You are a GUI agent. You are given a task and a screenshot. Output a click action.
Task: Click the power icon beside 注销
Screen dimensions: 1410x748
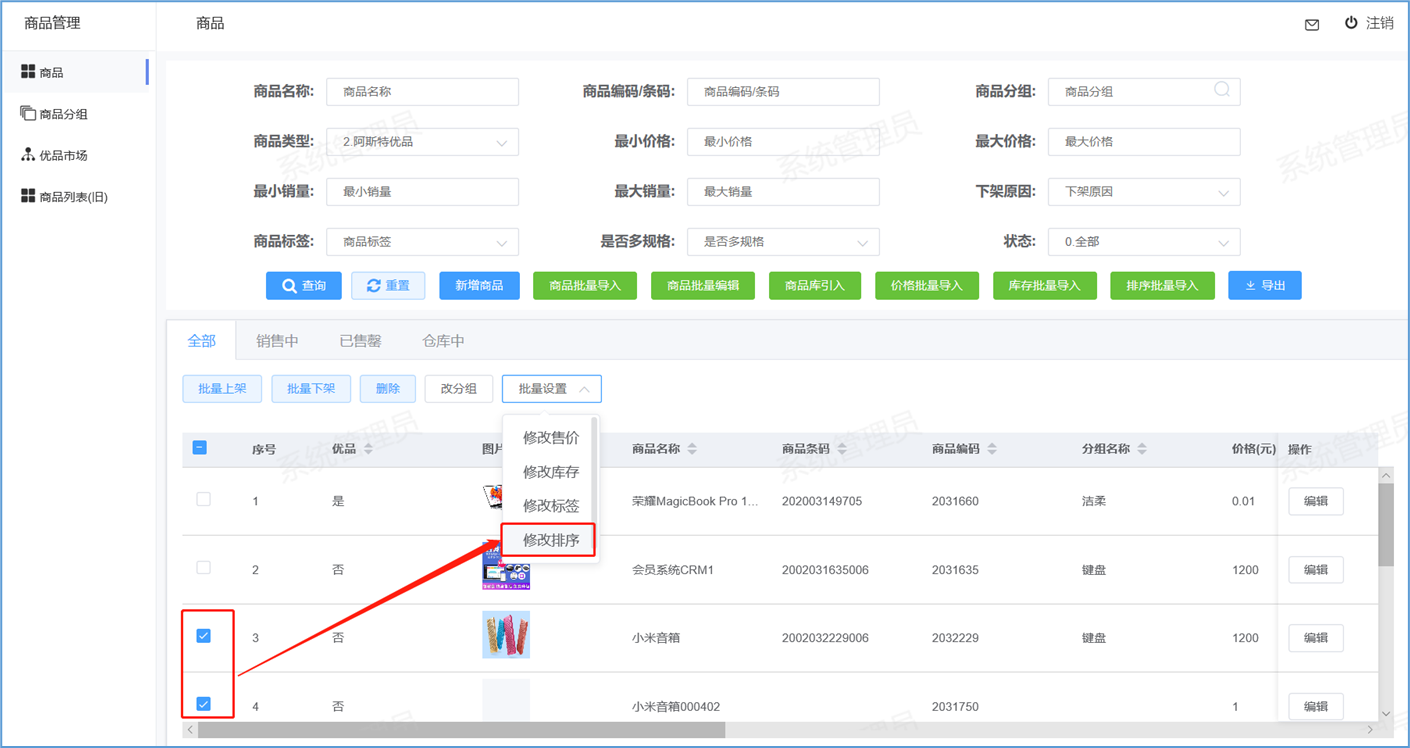pos(1351,23)
